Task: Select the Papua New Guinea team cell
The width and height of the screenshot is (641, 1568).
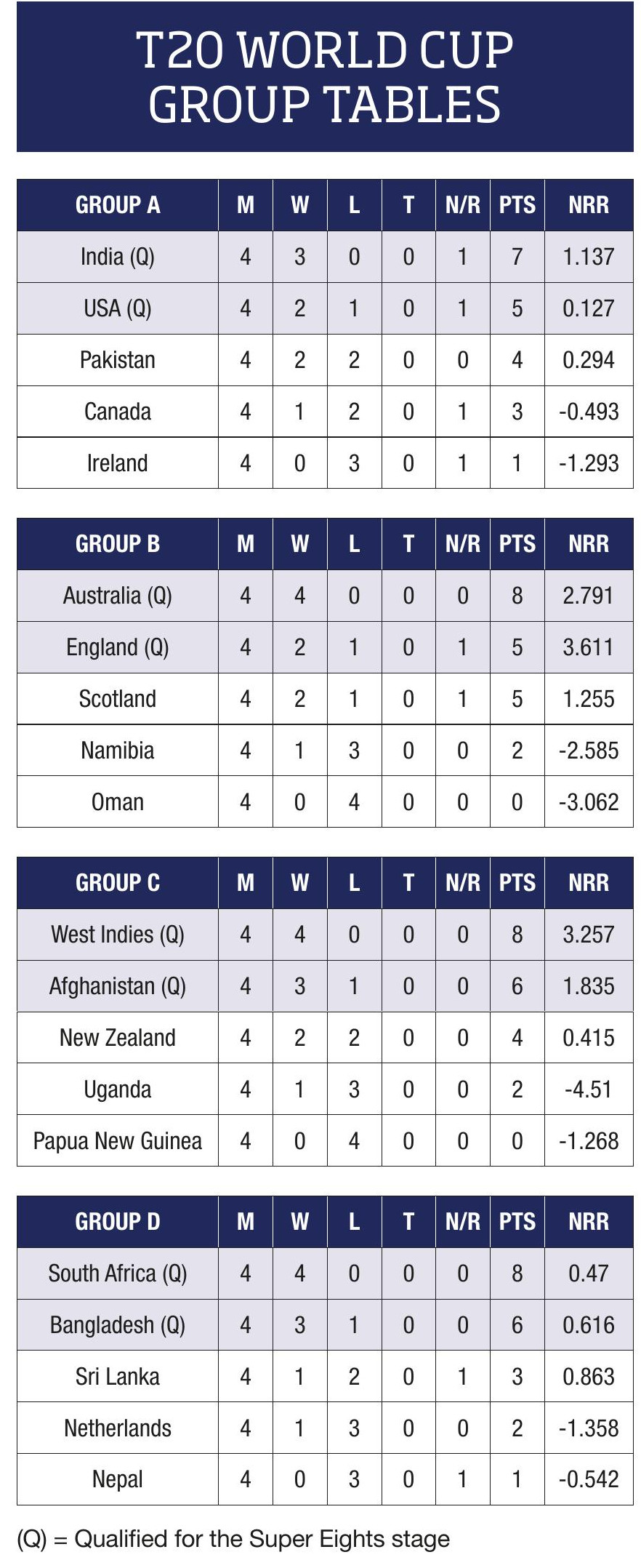Action: (118, 1141)
